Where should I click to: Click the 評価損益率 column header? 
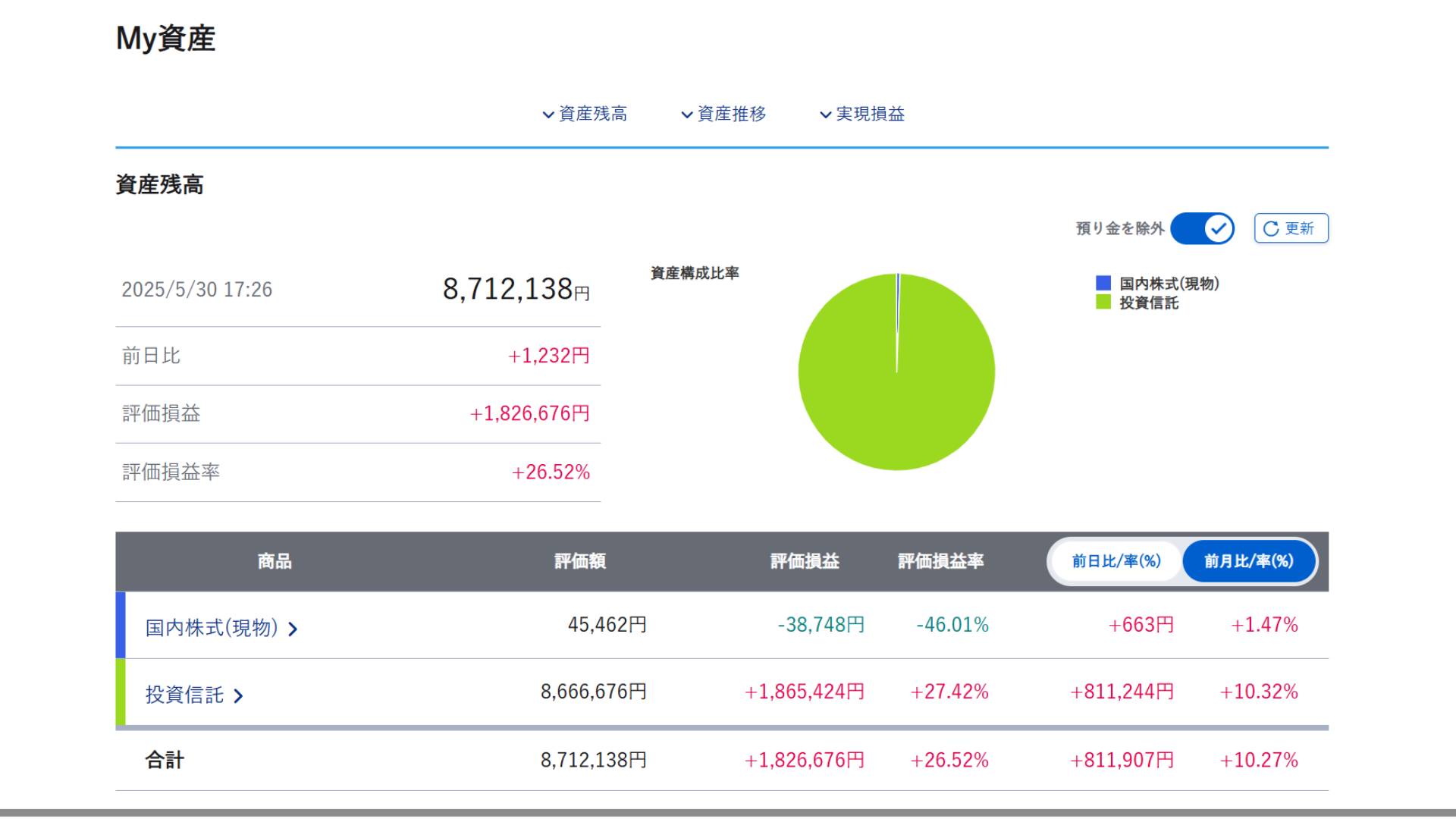coord(941,561)
